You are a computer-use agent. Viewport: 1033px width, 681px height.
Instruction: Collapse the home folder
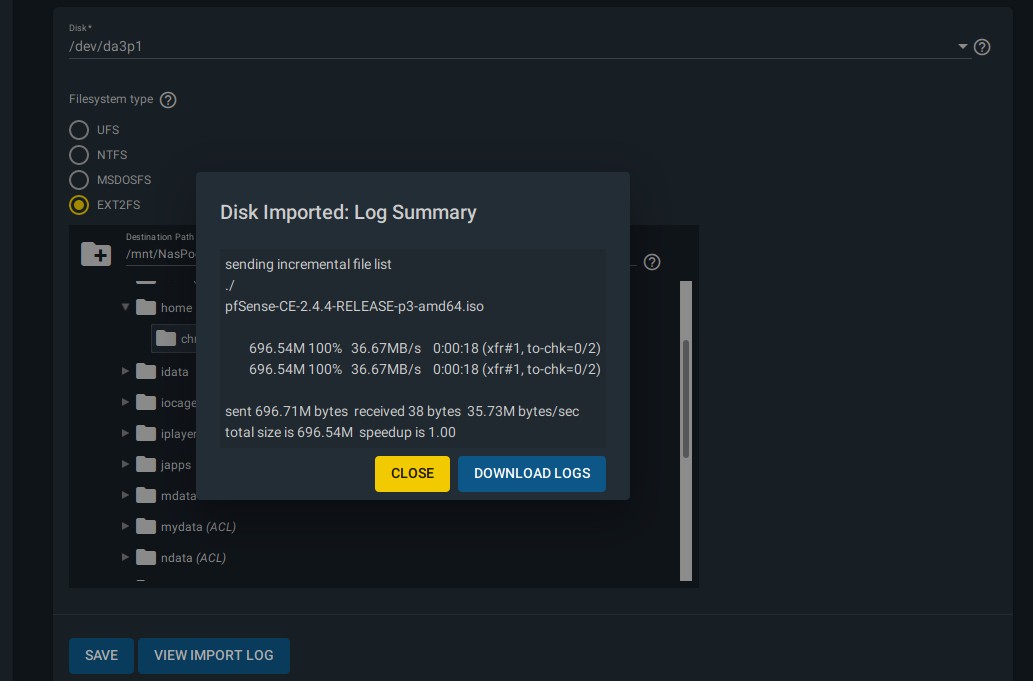tap(125, 307)
